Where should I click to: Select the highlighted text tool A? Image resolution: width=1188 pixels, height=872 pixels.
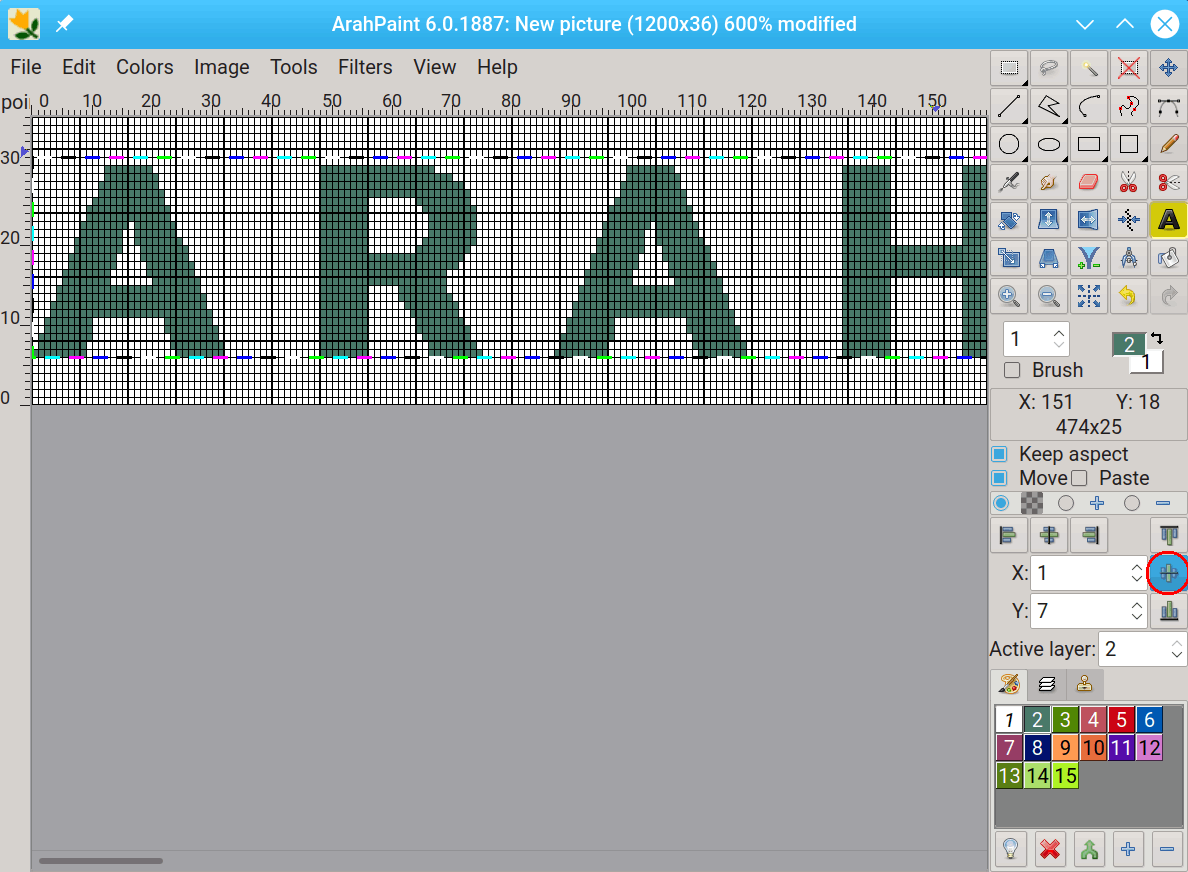pyautogui.click(x=1168, y=220)
